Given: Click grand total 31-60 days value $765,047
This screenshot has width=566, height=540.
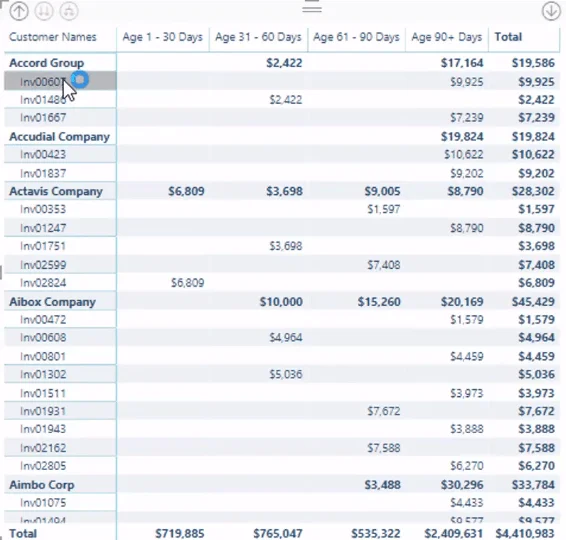Looking at the screenshot, I should (278, 533).
